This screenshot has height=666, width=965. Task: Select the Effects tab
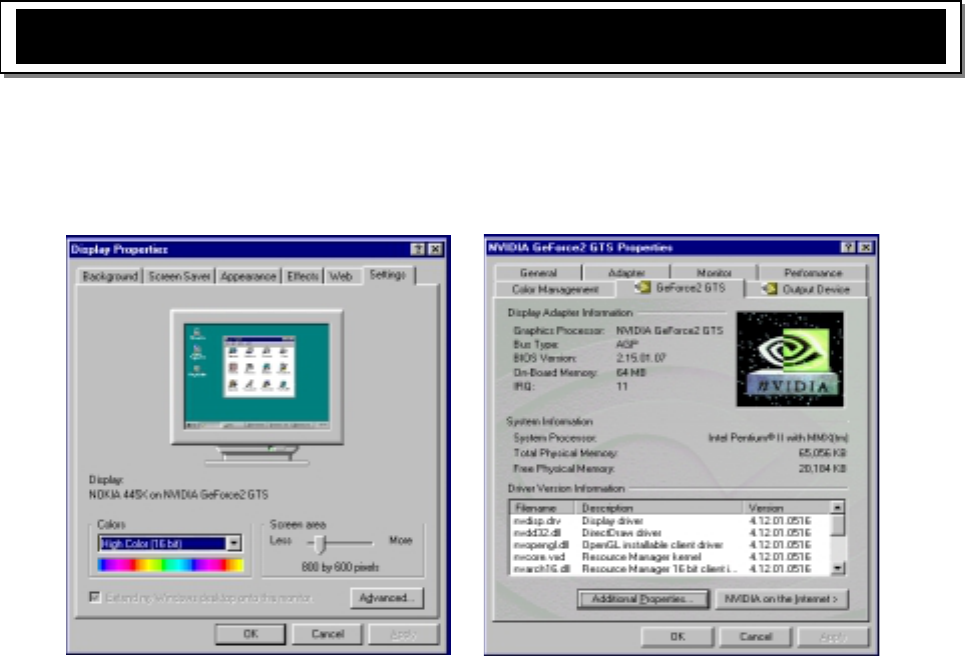tap(302, 276)
